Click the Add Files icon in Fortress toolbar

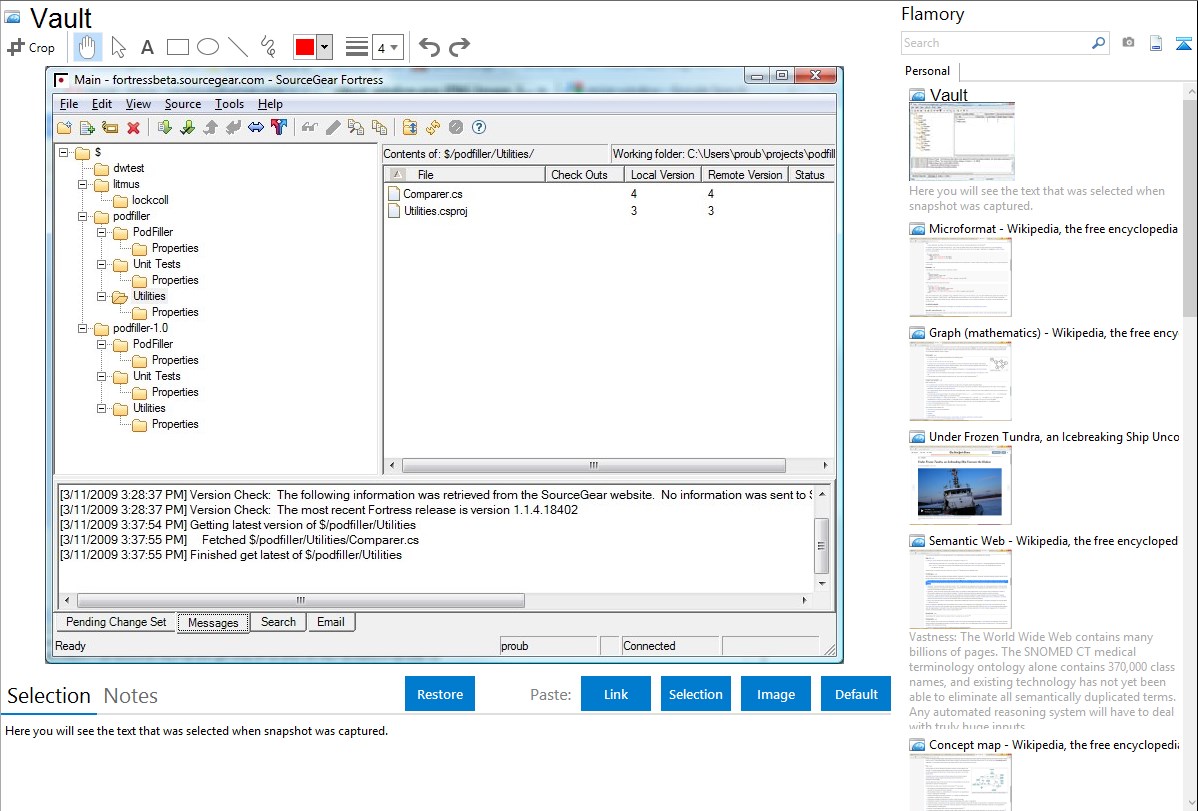coord(87,128)
